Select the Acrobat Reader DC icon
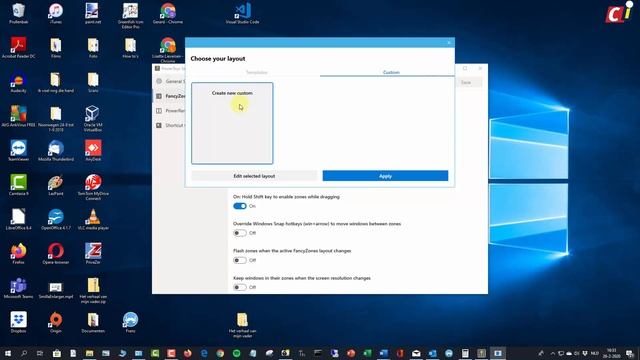Screen dimensions: 640x360 (x=18, y=47)
